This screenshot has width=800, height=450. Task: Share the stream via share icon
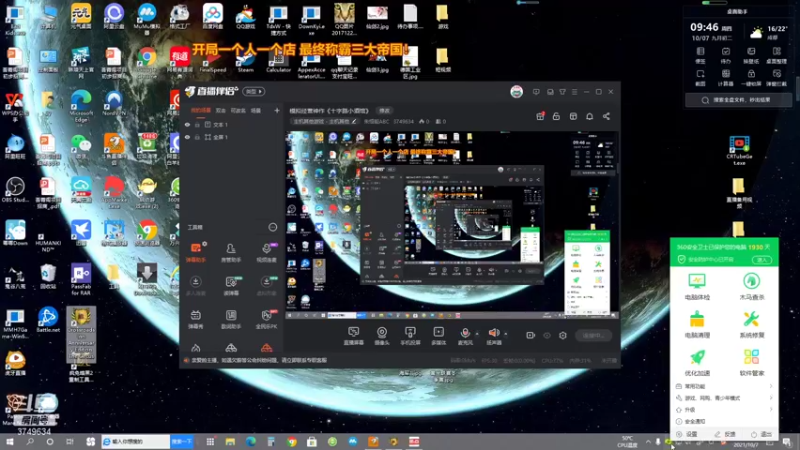pyautogui.click(x=606, y=116)
